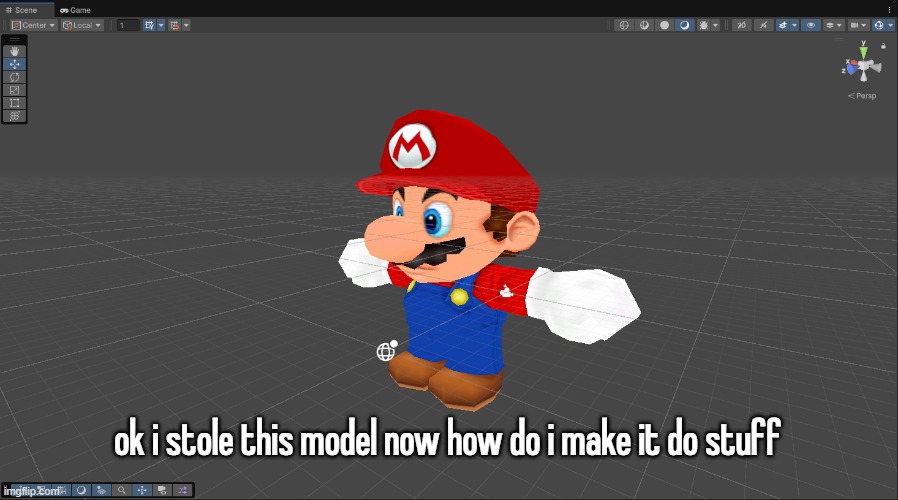Select the Move tool
This screenshot has height=500, width=898.
[x=14, y=64]
